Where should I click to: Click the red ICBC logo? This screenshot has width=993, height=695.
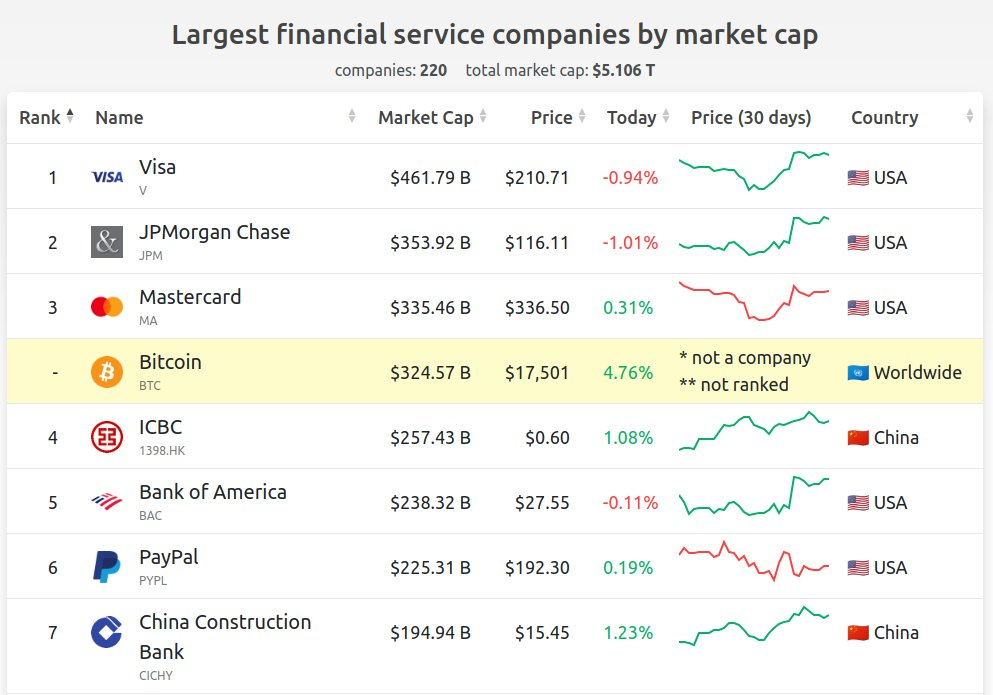[x=107, y=437]
